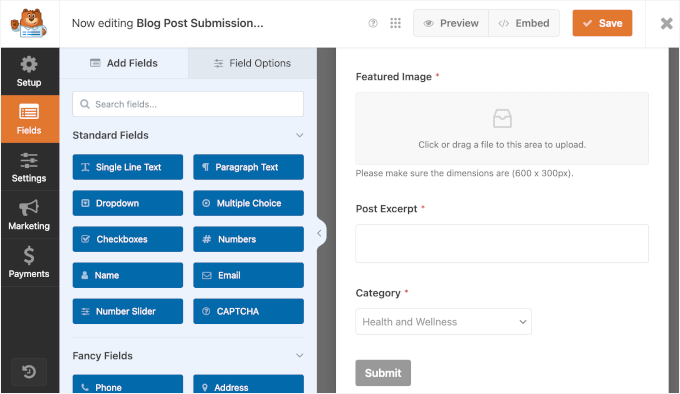Open Marketing panel in sidebar
This screenshot has width=680, height=394.
pos(29,215)
